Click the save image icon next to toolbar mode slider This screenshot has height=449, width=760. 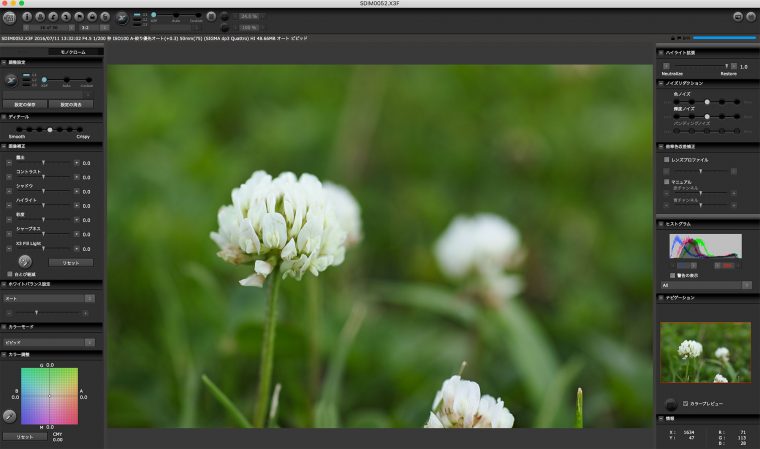point(211,16)
